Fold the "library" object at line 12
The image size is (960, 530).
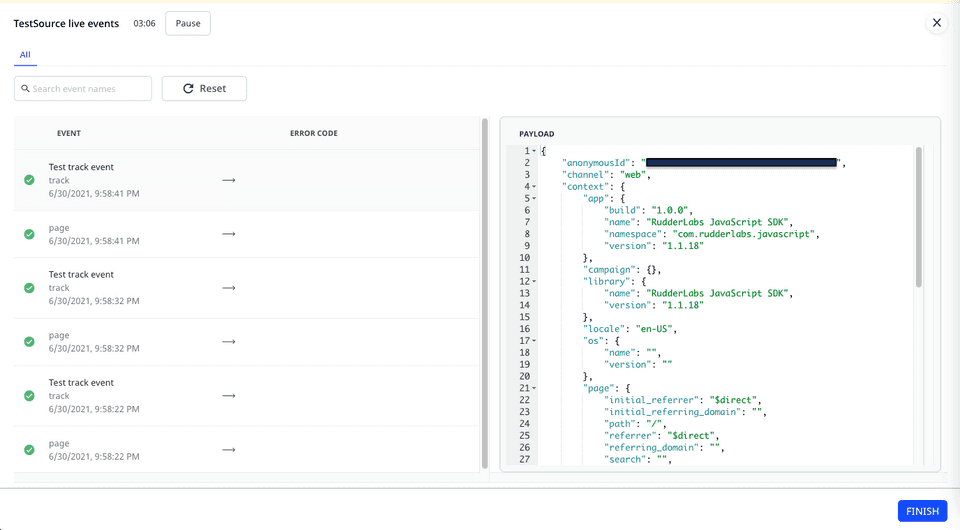[x=534, y=281]
